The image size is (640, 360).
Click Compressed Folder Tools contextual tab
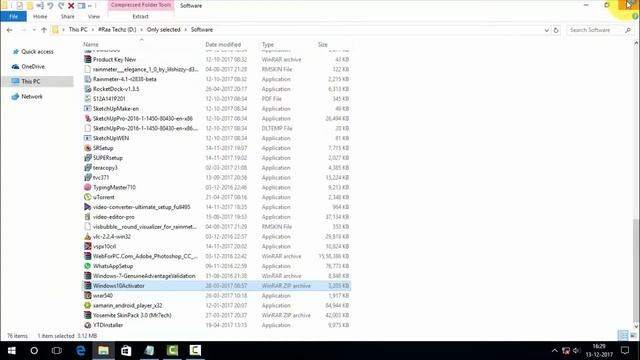[x=141, y=5]
